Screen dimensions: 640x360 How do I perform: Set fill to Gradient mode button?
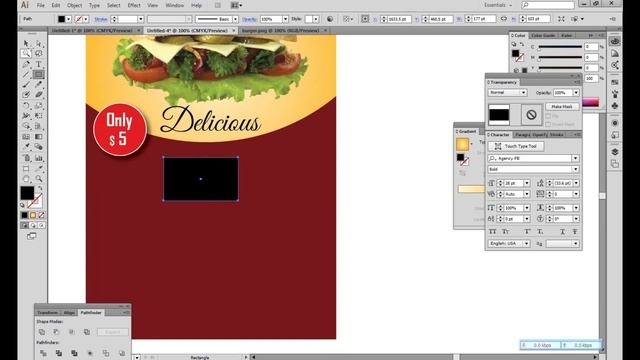click(33, 215)
